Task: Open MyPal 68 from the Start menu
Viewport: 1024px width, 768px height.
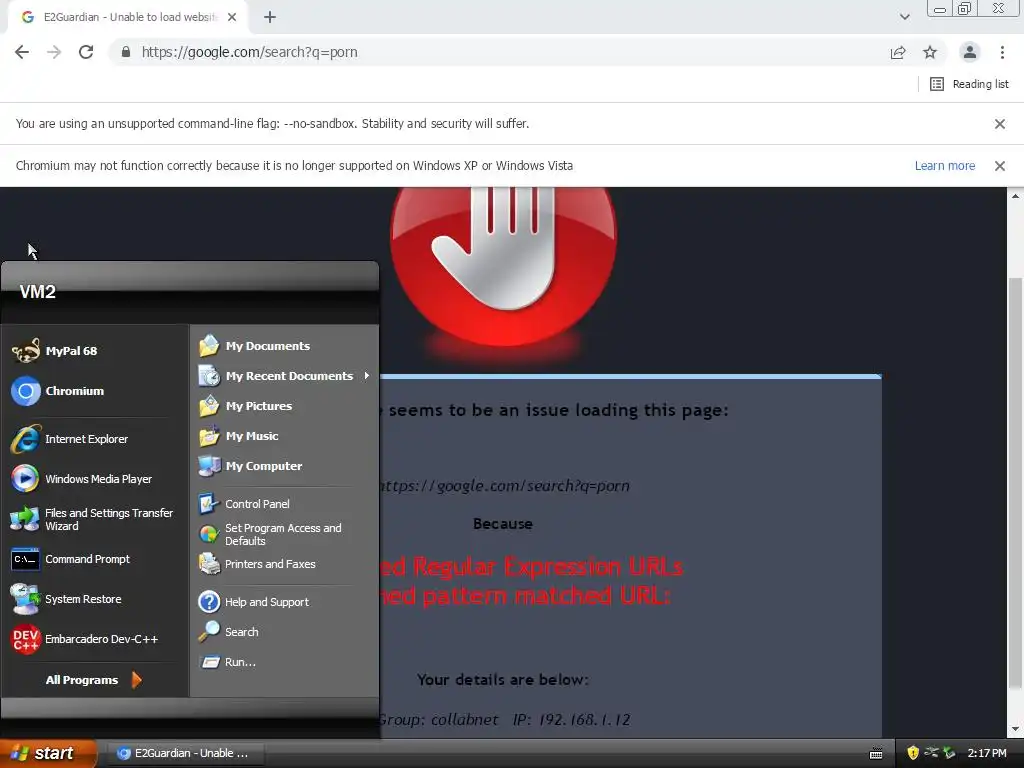Action: 55,351
